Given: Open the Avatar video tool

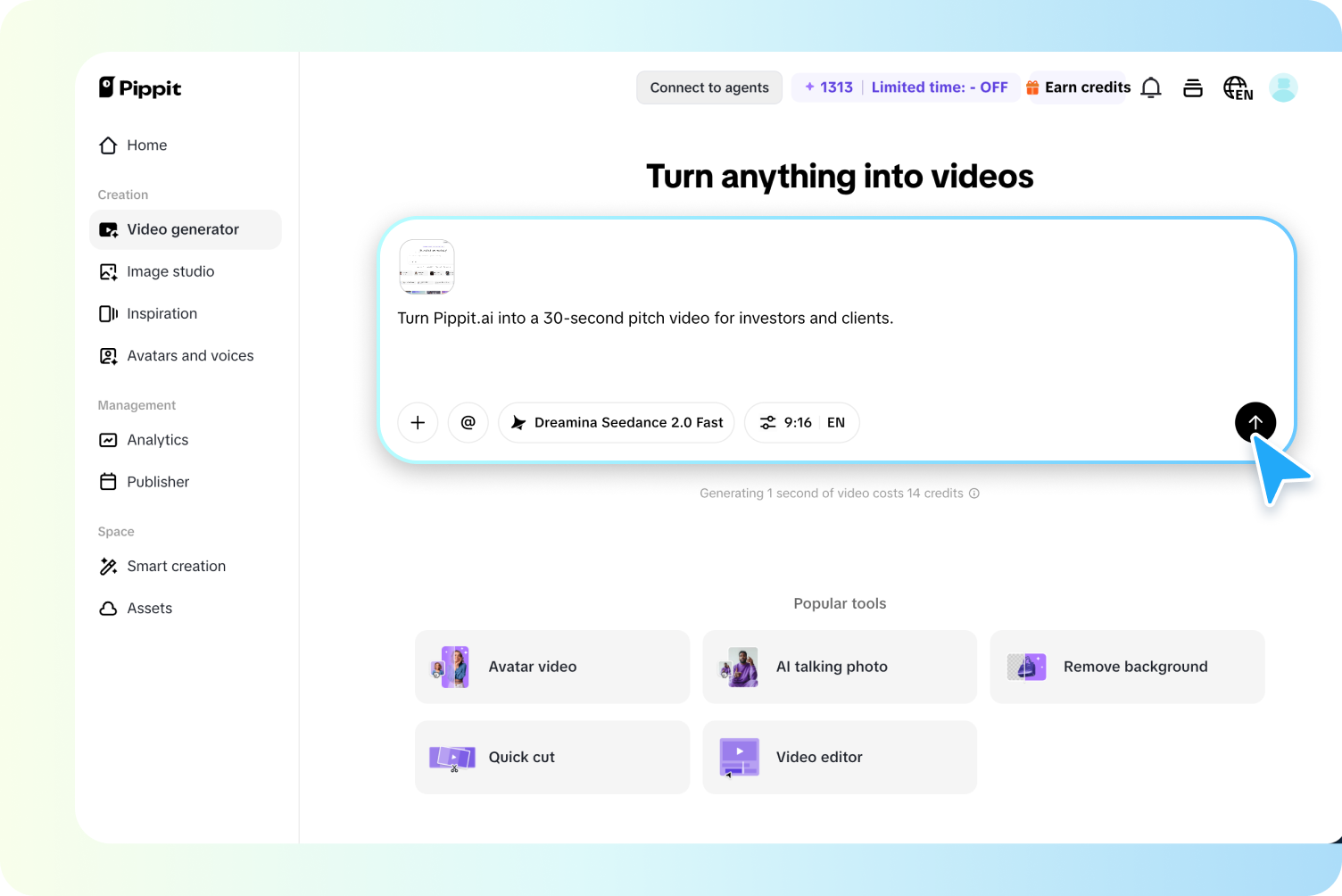Looking at the screenshot, I should coord(552,667).
